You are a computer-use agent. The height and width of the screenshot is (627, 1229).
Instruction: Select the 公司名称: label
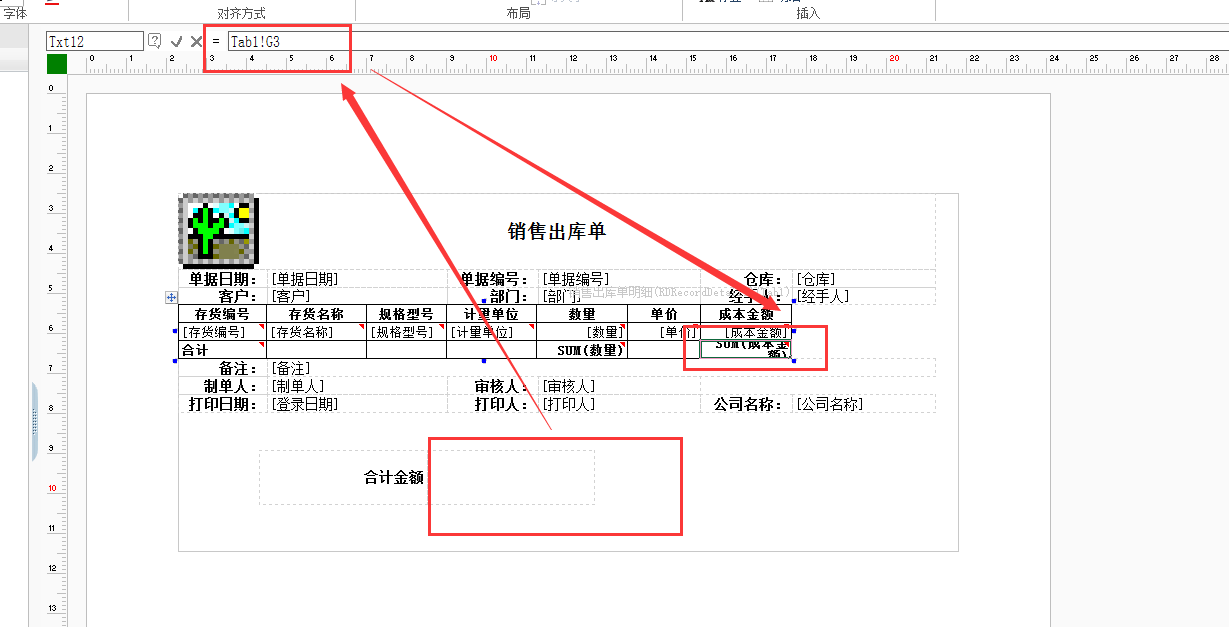pos(749,404)
